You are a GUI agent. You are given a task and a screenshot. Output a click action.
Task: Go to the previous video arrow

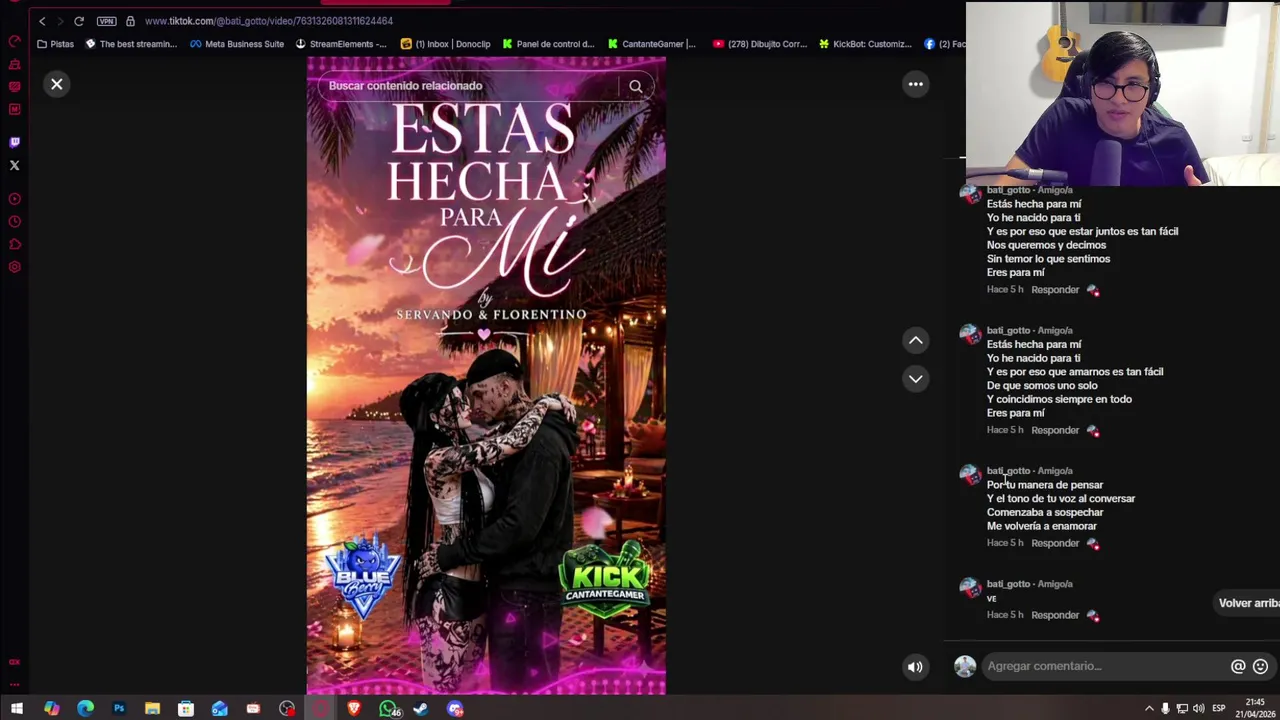[915, 341]
